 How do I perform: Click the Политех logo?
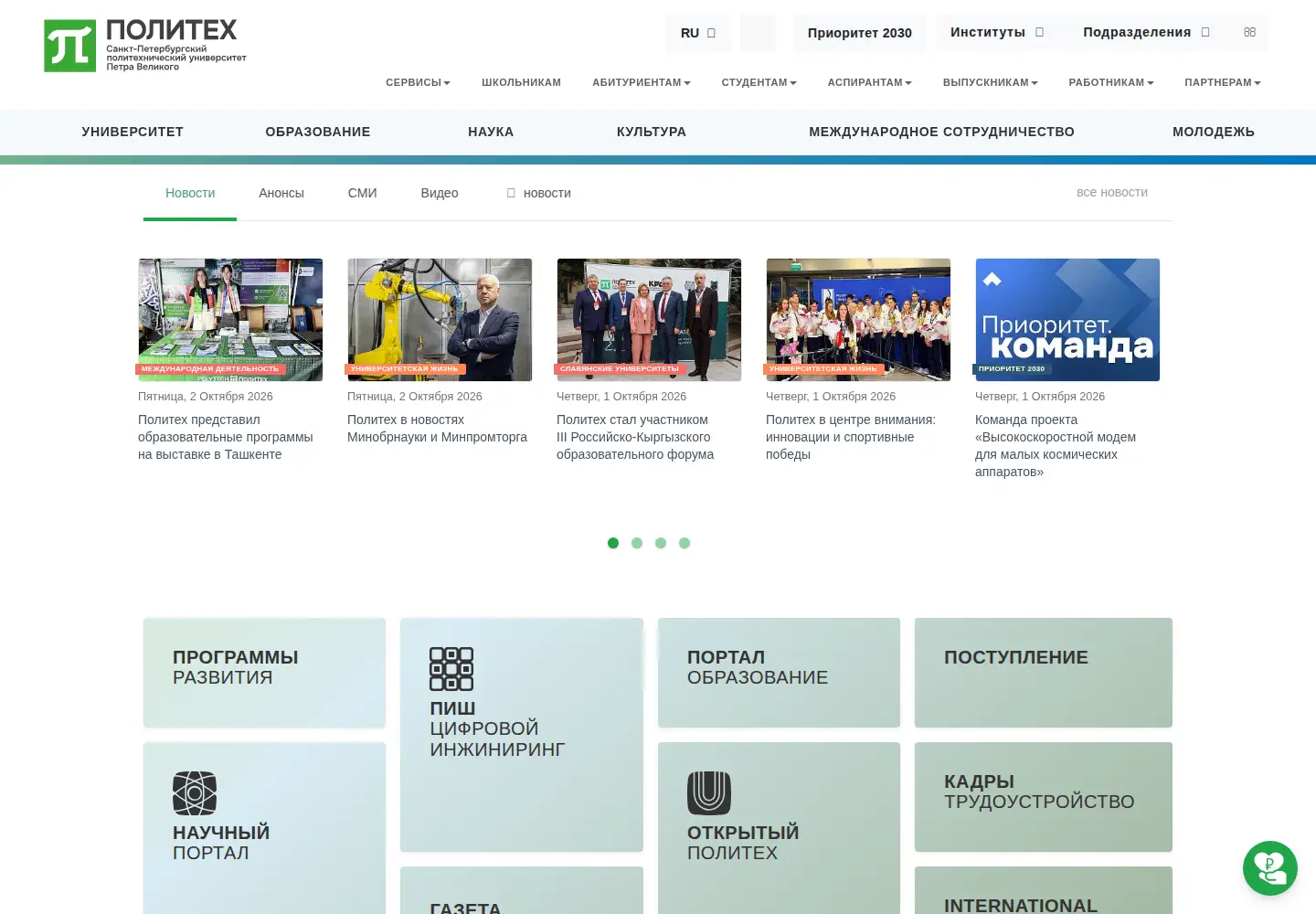pyautogui.click(x=145, y=46)
